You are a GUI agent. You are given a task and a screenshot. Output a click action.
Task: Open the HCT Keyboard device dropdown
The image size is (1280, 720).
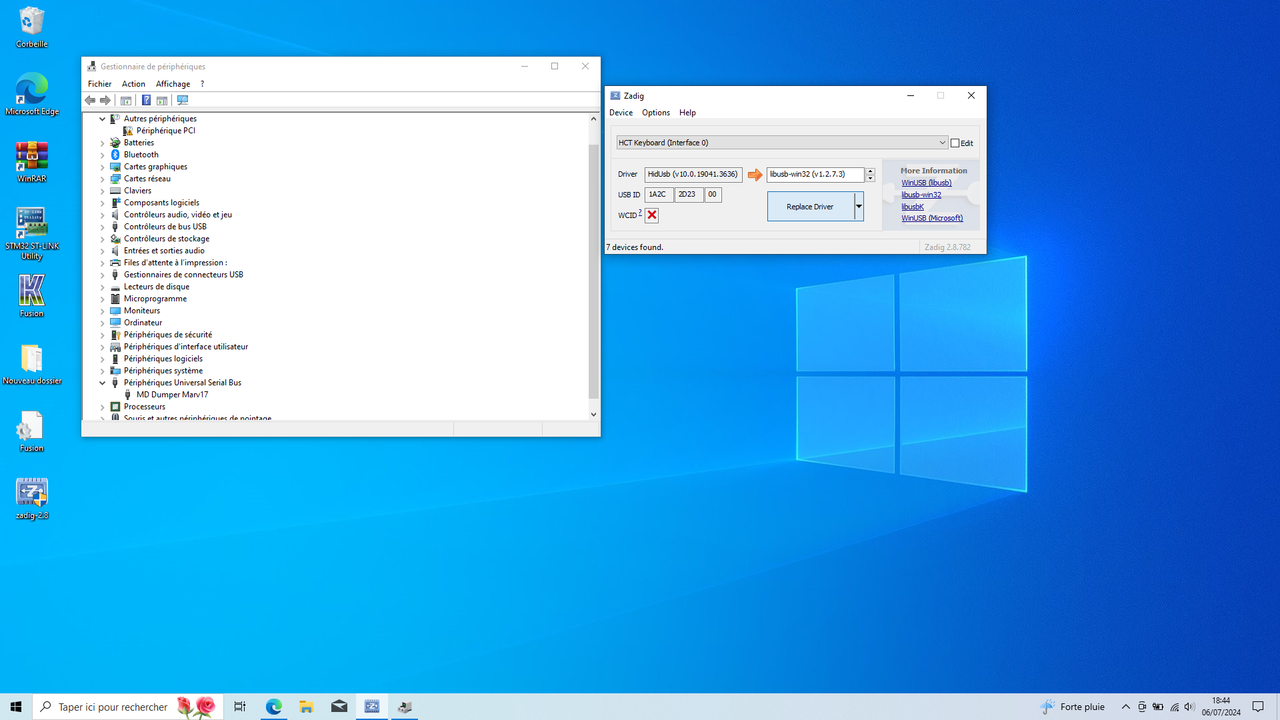[x=781, y=143]
